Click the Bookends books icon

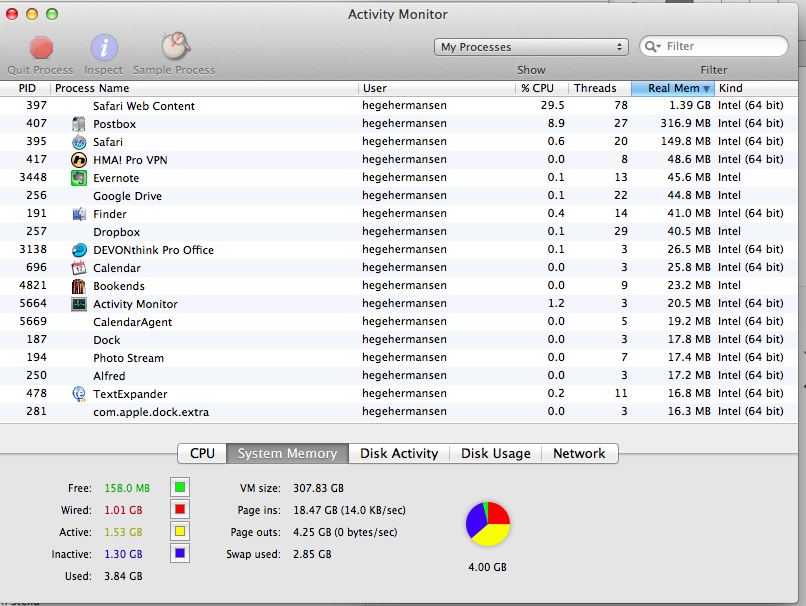point(79,286)
